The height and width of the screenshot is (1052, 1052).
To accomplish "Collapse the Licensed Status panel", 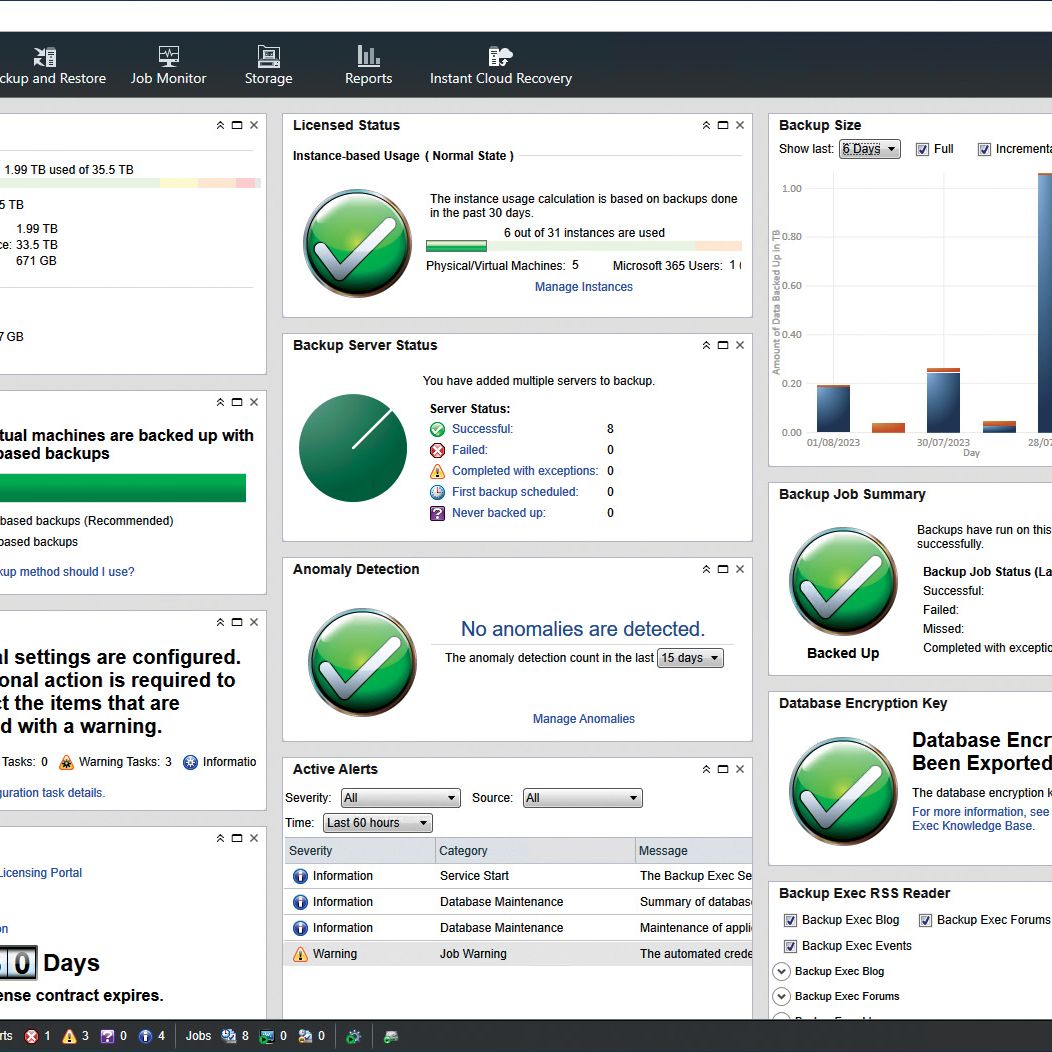I will (x=706, y=125).
